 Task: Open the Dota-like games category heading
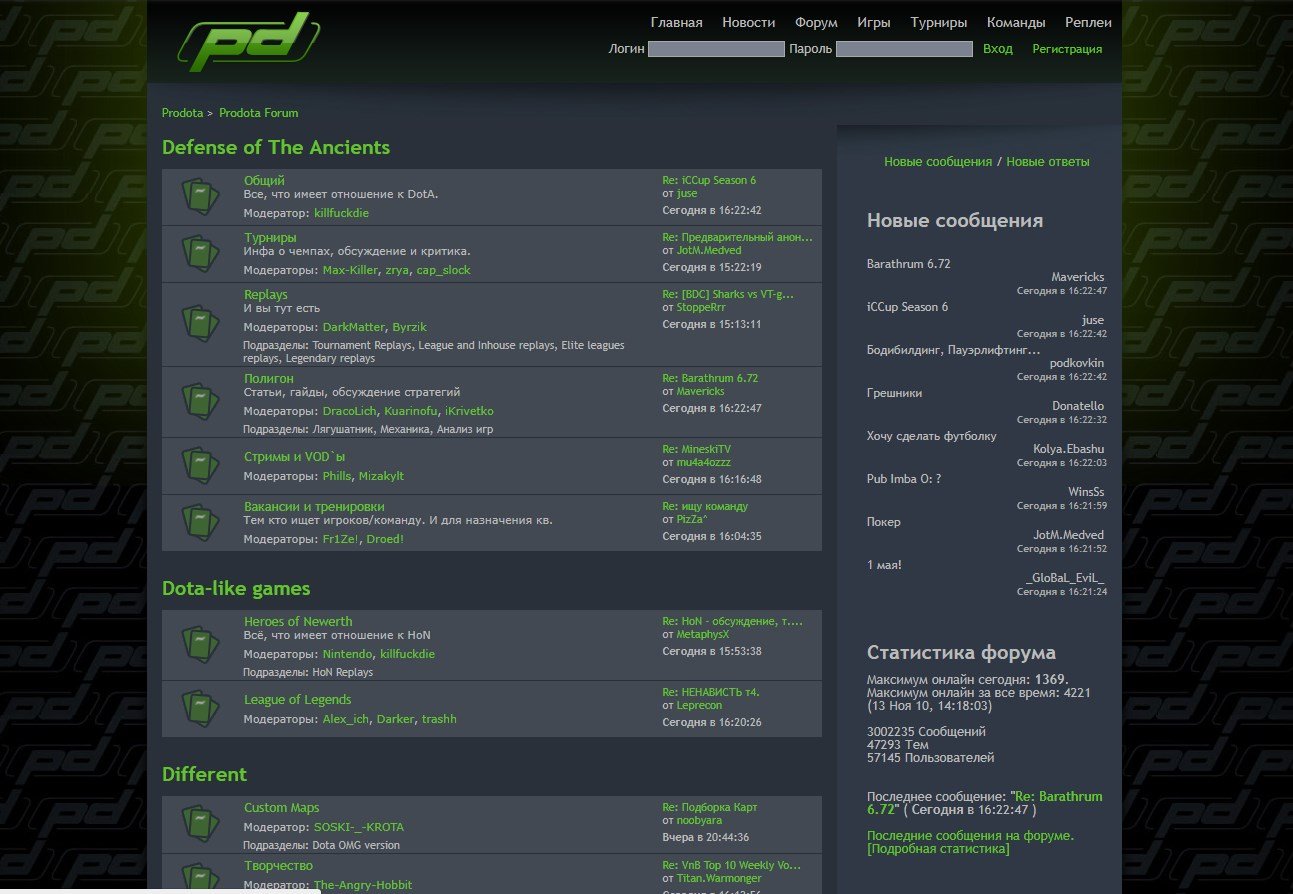coord(236,589)
